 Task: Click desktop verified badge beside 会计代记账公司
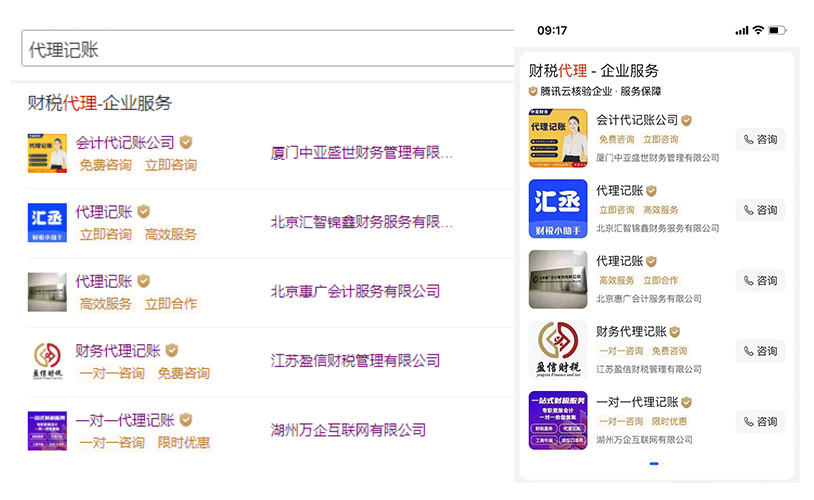(186, 142)
